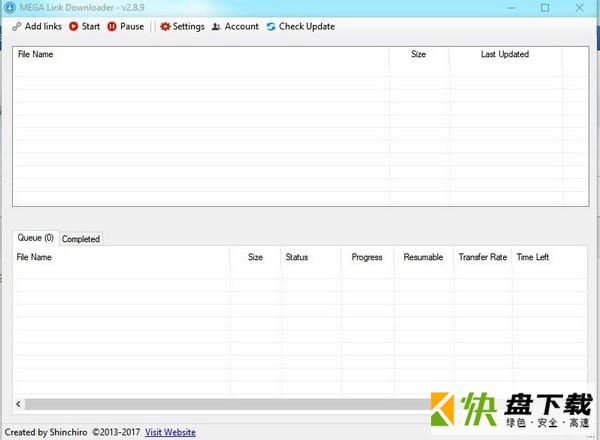The width and height of the screenshot is (600, 440).
Task: Sort by Last Updated column header
Action: point(505,54)
